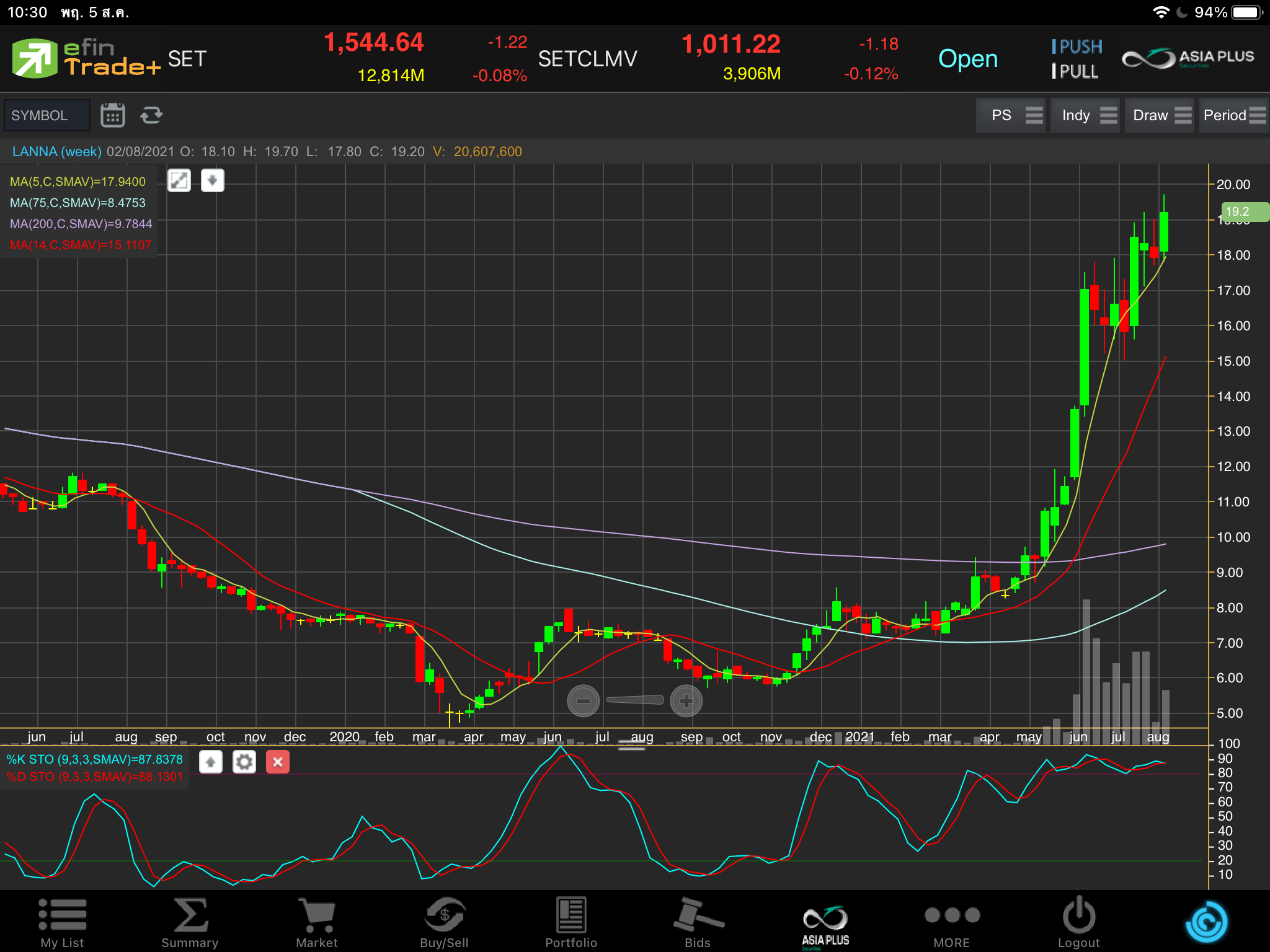The image size is (1270, 952).
Task: Tap volume value 20,607,600
Action: pos(487,151)
